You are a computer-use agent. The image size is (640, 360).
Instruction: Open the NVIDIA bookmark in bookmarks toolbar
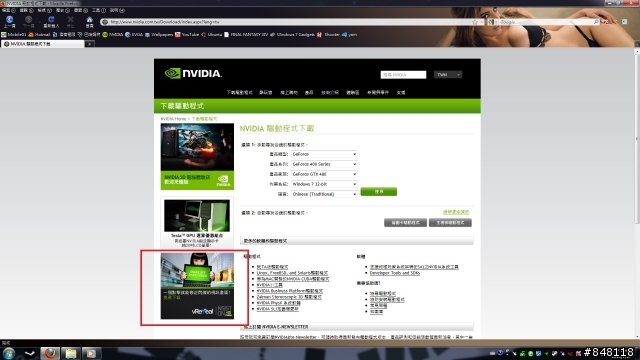click(113, 35)
